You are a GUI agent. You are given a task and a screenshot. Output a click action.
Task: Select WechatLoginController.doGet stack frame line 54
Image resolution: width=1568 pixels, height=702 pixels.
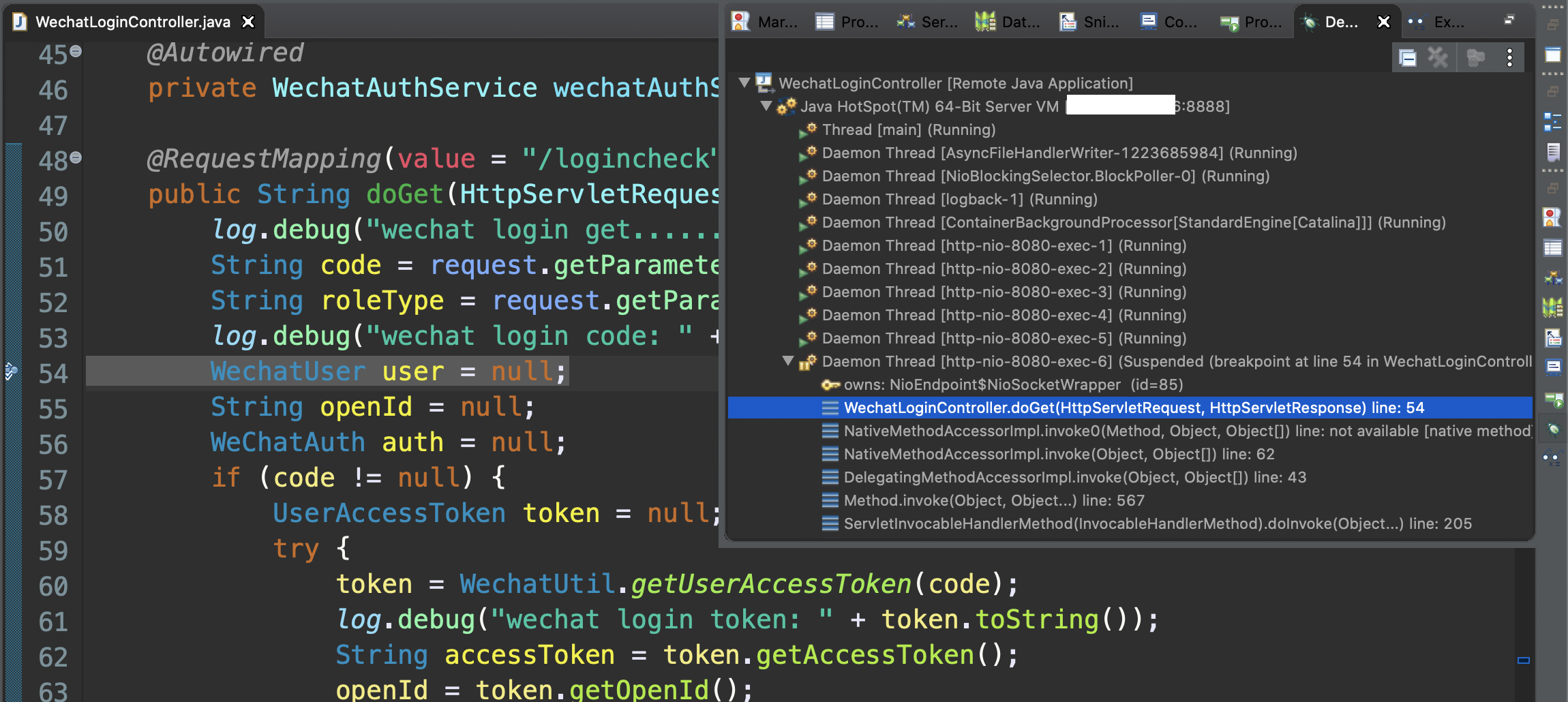(x=1130, y=408)
